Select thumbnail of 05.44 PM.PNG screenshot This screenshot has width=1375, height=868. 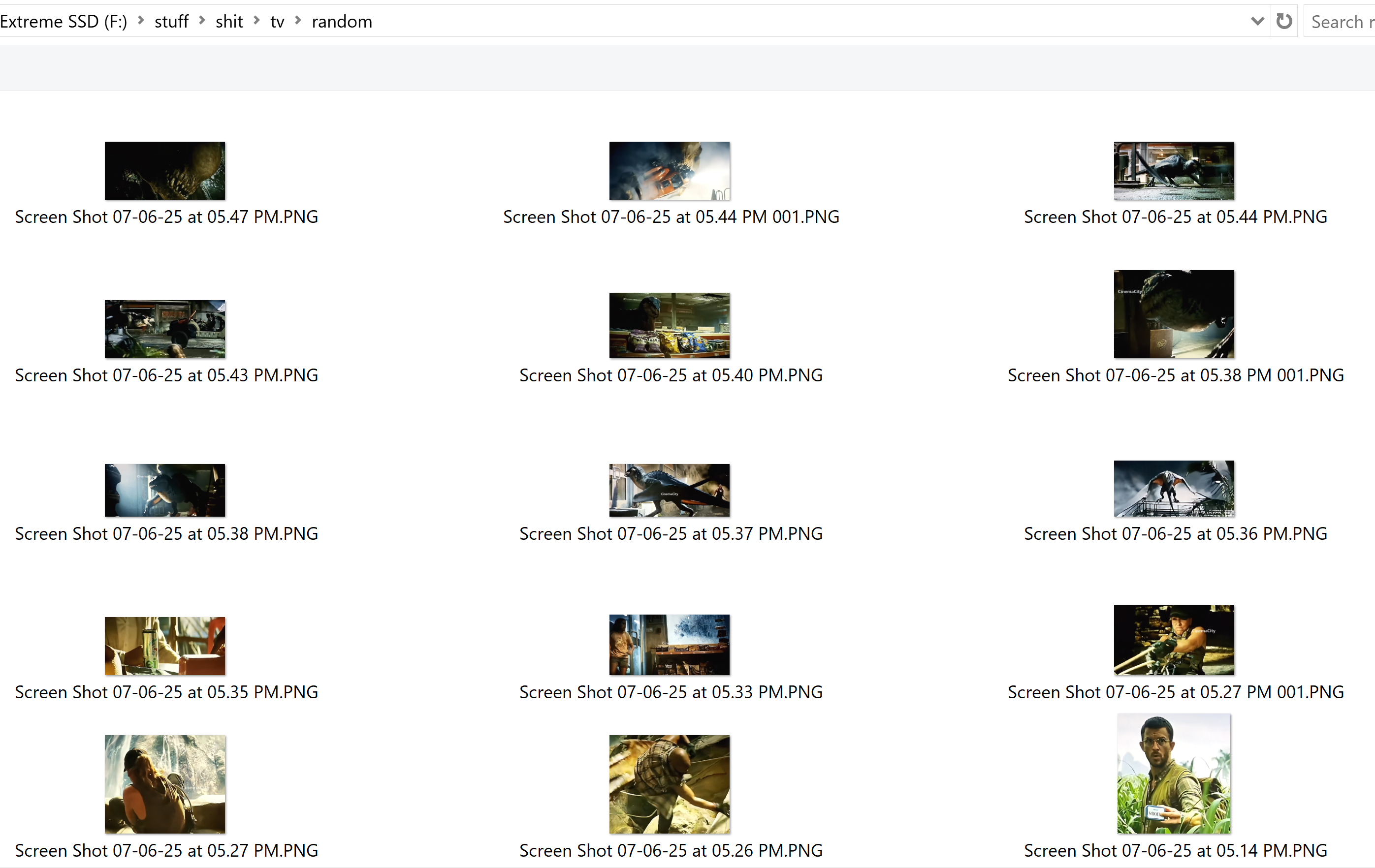[x=1174, y=171]
